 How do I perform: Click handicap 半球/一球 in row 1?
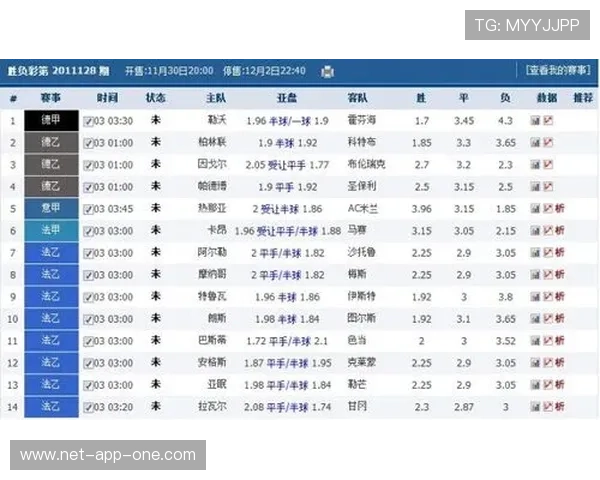(x=290, y=121)
